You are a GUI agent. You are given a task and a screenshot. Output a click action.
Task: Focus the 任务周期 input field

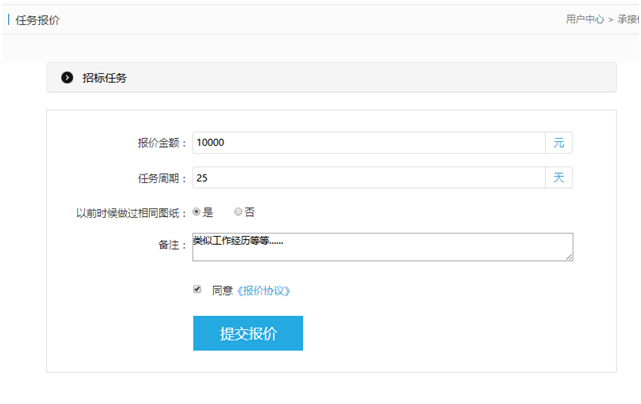pyautogui.click(x=369, y=177)
